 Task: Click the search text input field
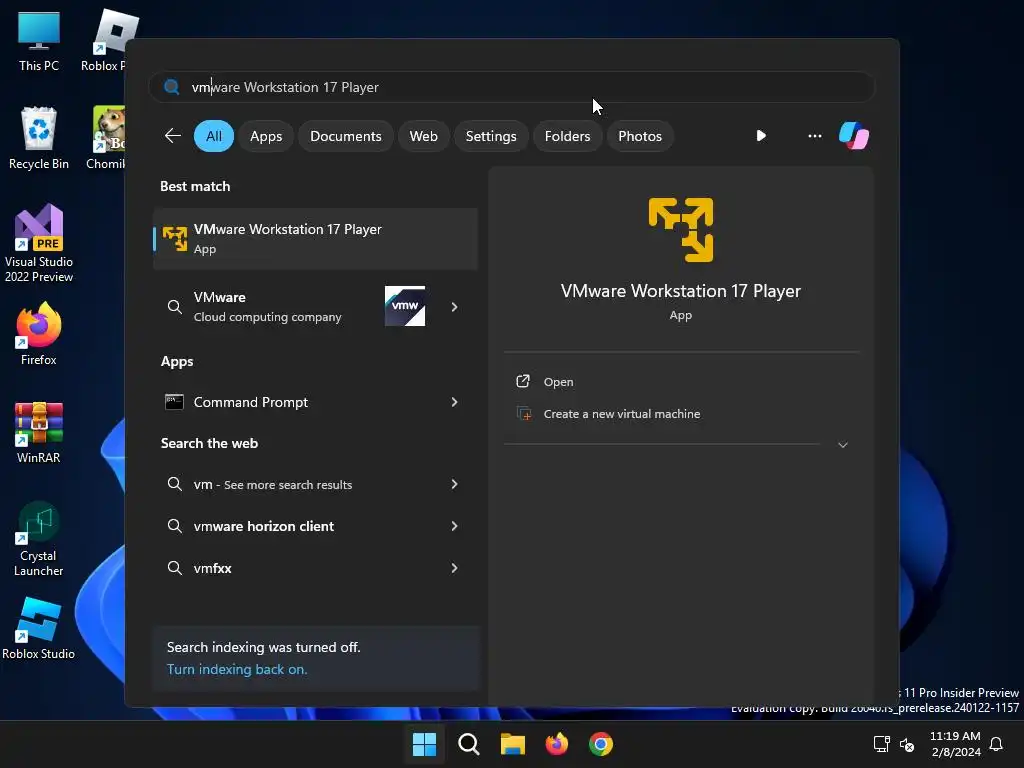coord(511,87)
